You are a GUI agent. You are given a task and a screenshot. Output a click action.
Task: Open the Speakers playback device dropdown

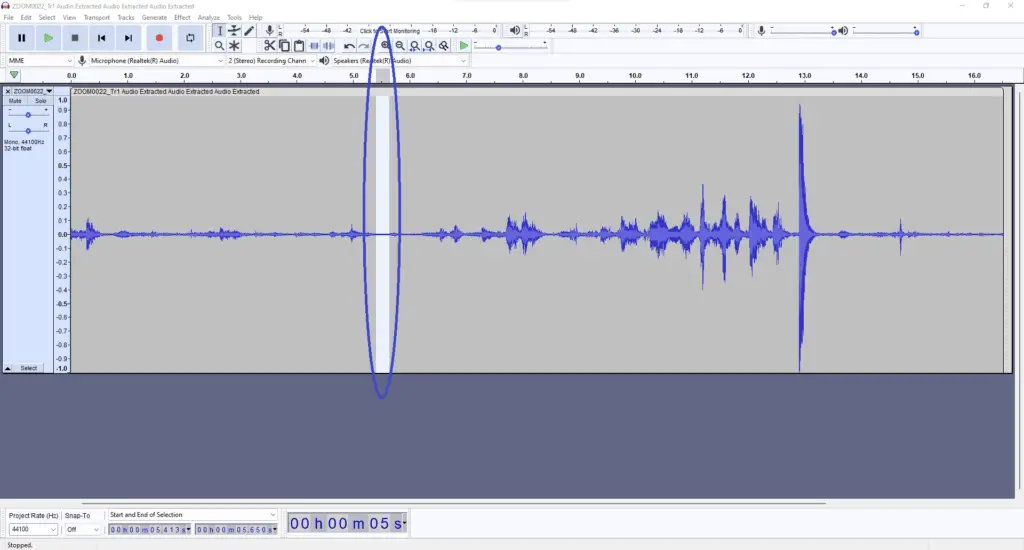pyautogui.click(x=399, y=61)
